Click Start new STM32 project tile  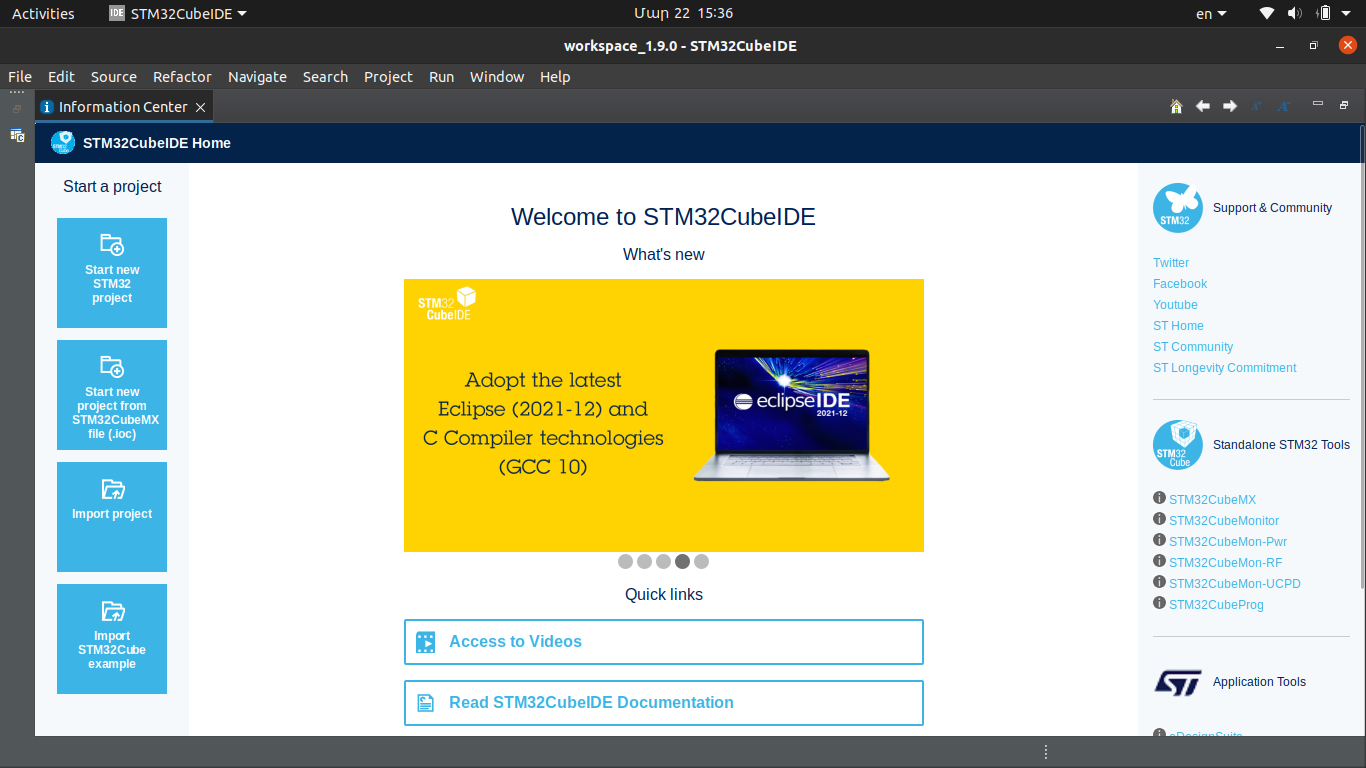pos(112,273)
